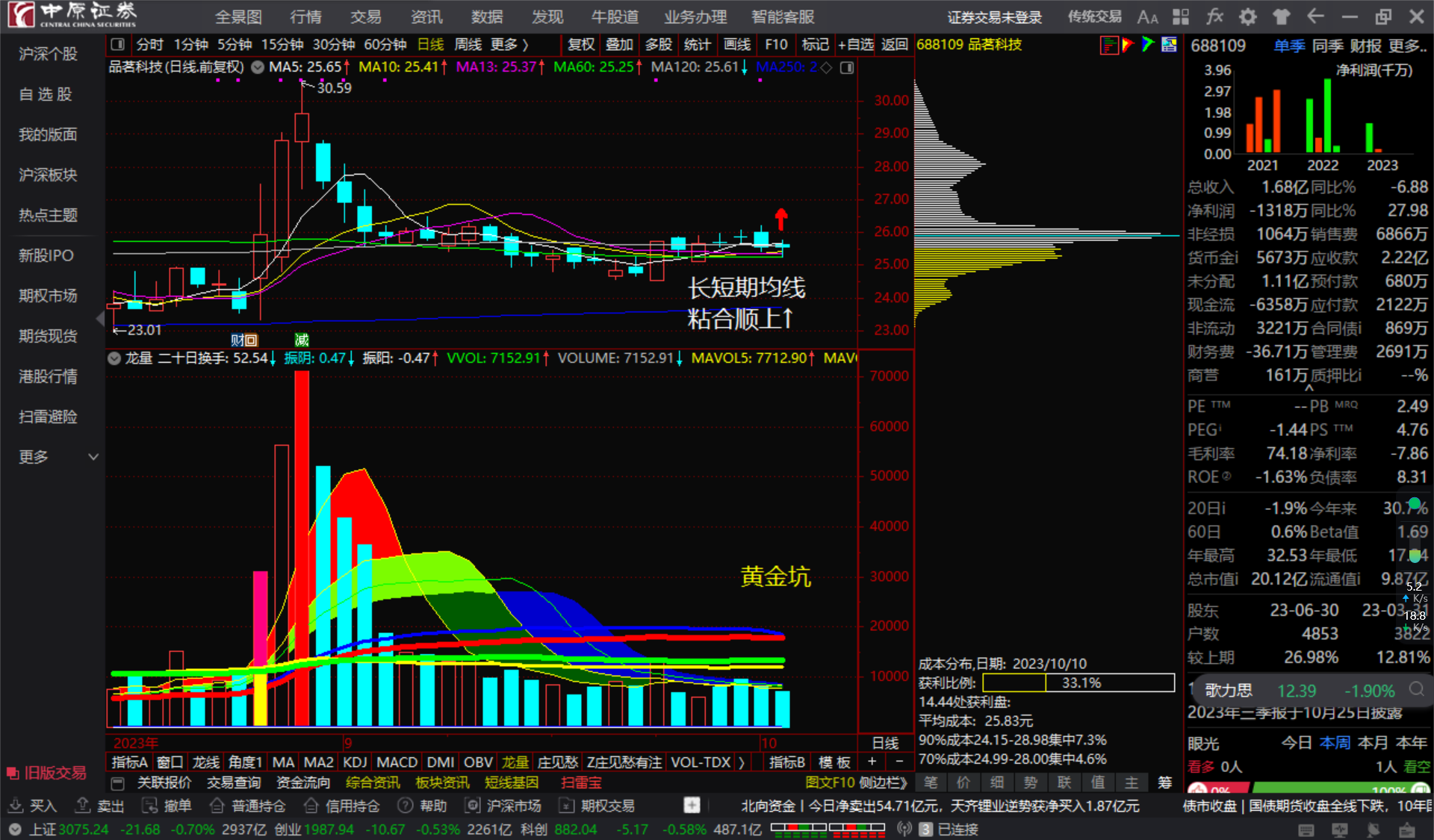Click the 复权 button
Viewport: 1434px width, 840px height.
click(581, 45)
